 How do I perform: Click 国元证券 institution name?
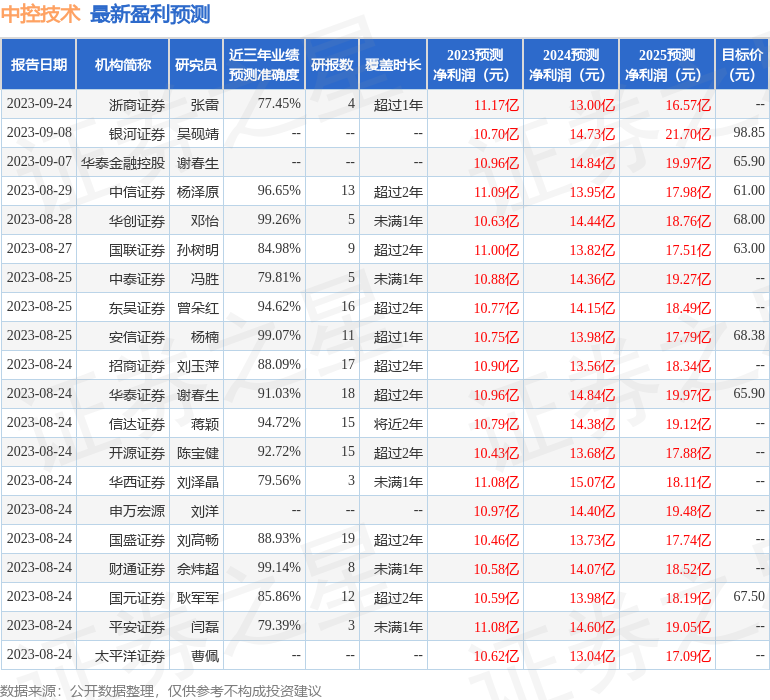click(137, 598)
